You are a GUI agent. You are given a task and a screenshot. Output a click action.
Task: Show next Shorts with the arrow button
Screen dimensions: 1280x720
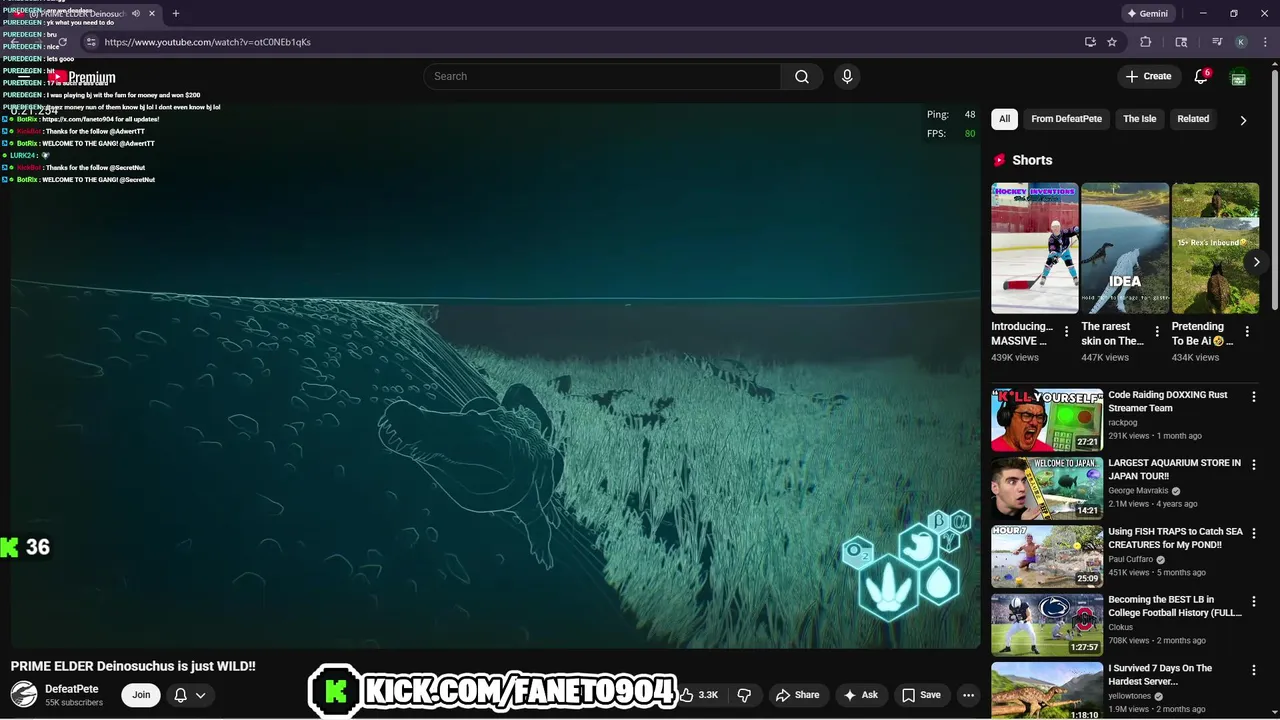1257,262
